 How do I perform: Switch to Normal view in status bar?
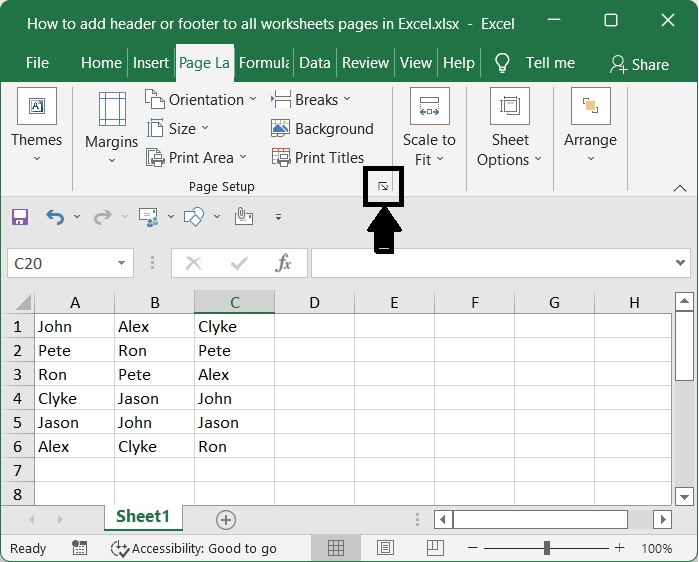[x=336, y=548]
